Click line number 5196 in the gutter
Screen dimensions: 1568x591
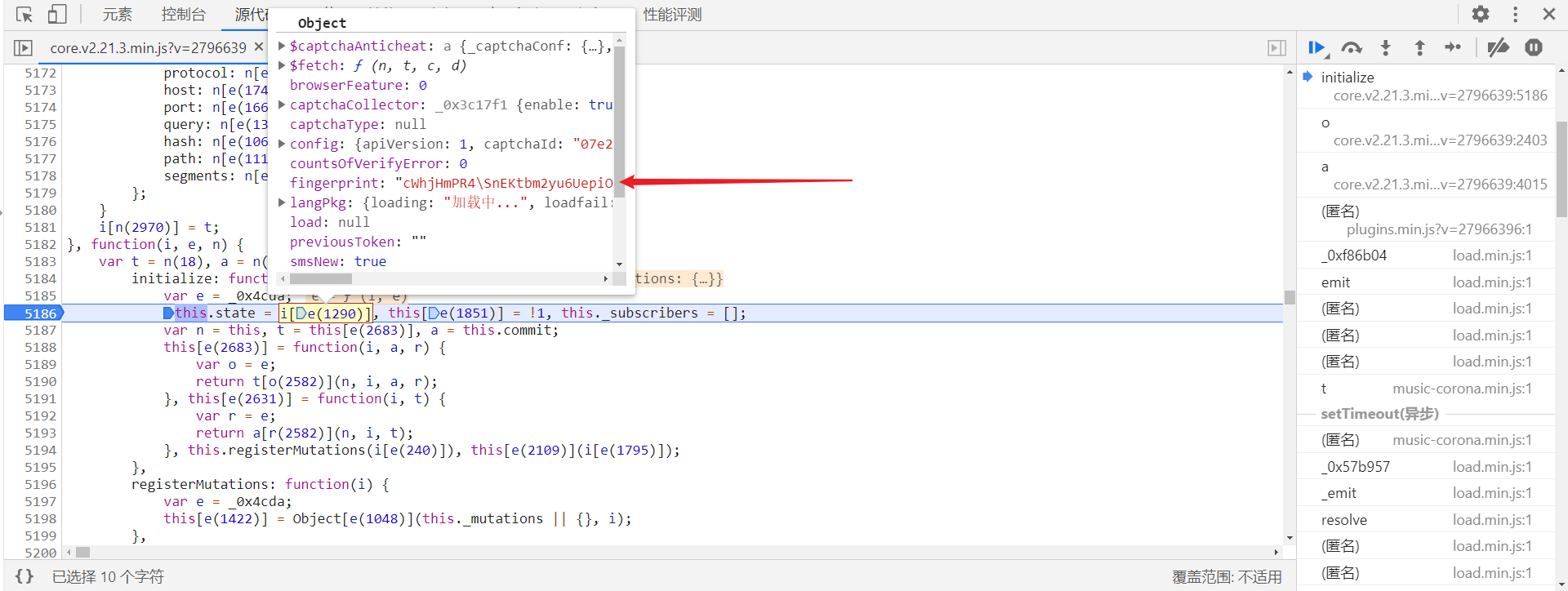(40, 484)
